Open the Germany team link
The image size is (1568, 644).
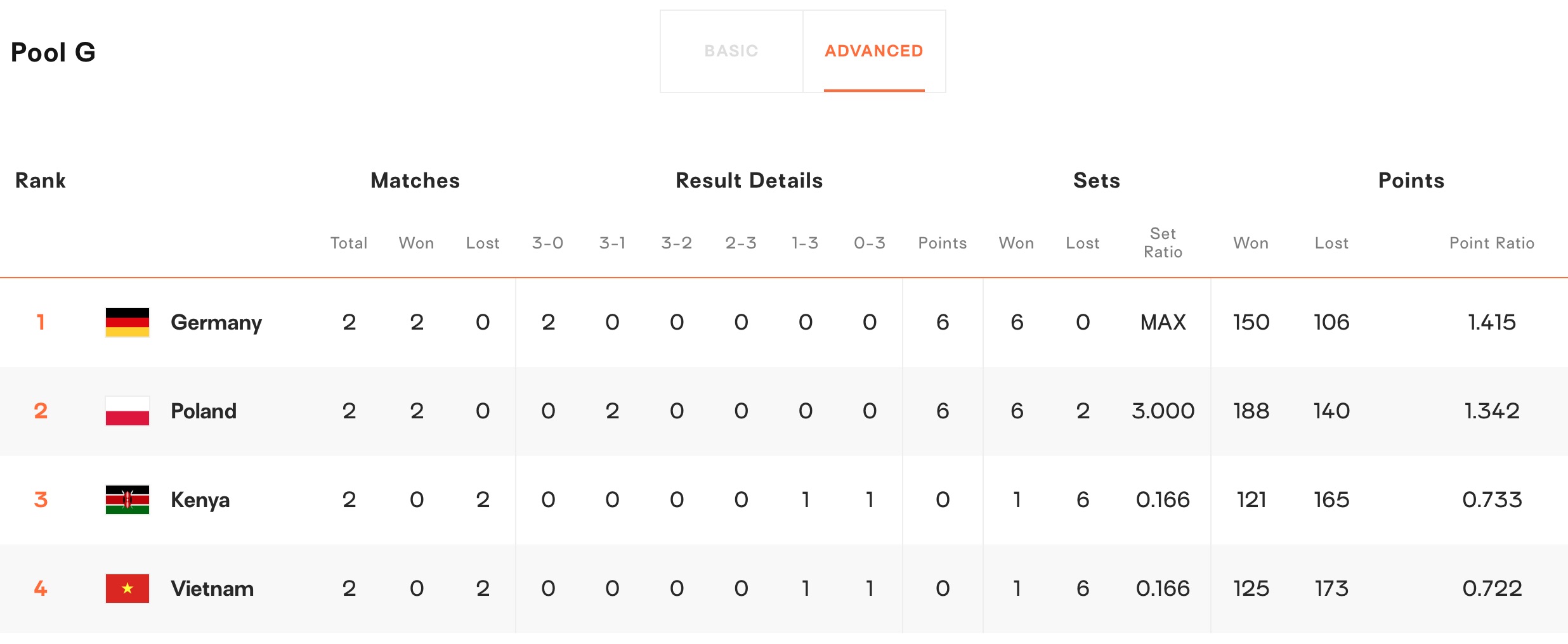[x=216, y=323]
